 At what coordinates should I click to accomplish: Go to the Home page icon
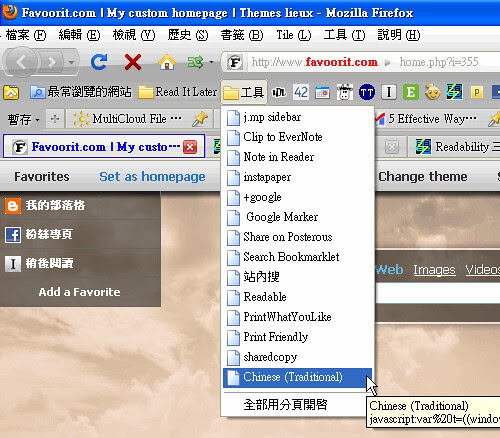(x=167, y=62)
